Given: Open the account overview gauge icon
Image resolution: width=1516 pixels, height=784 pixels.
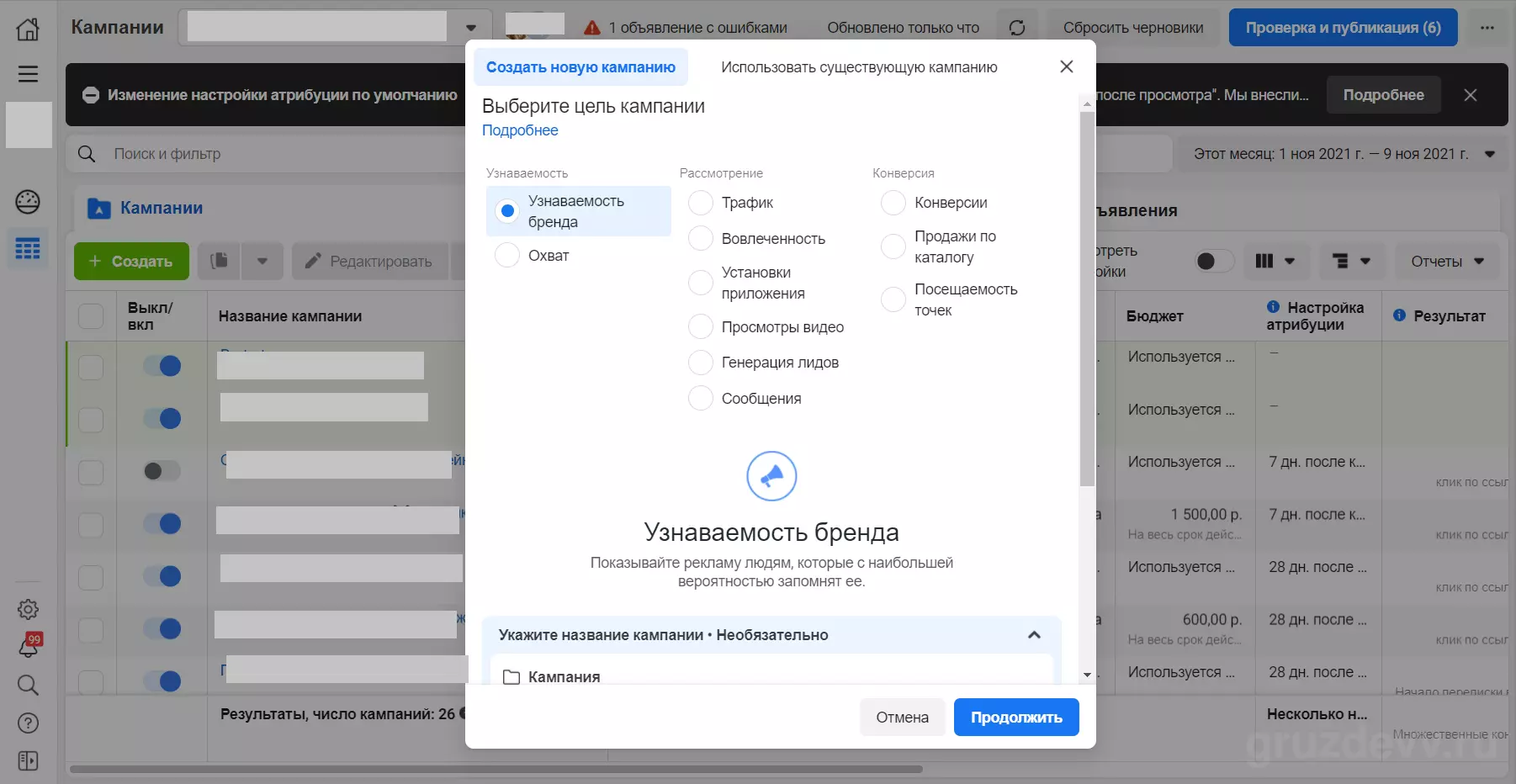Looking at the screenshot, I should 28,202.
